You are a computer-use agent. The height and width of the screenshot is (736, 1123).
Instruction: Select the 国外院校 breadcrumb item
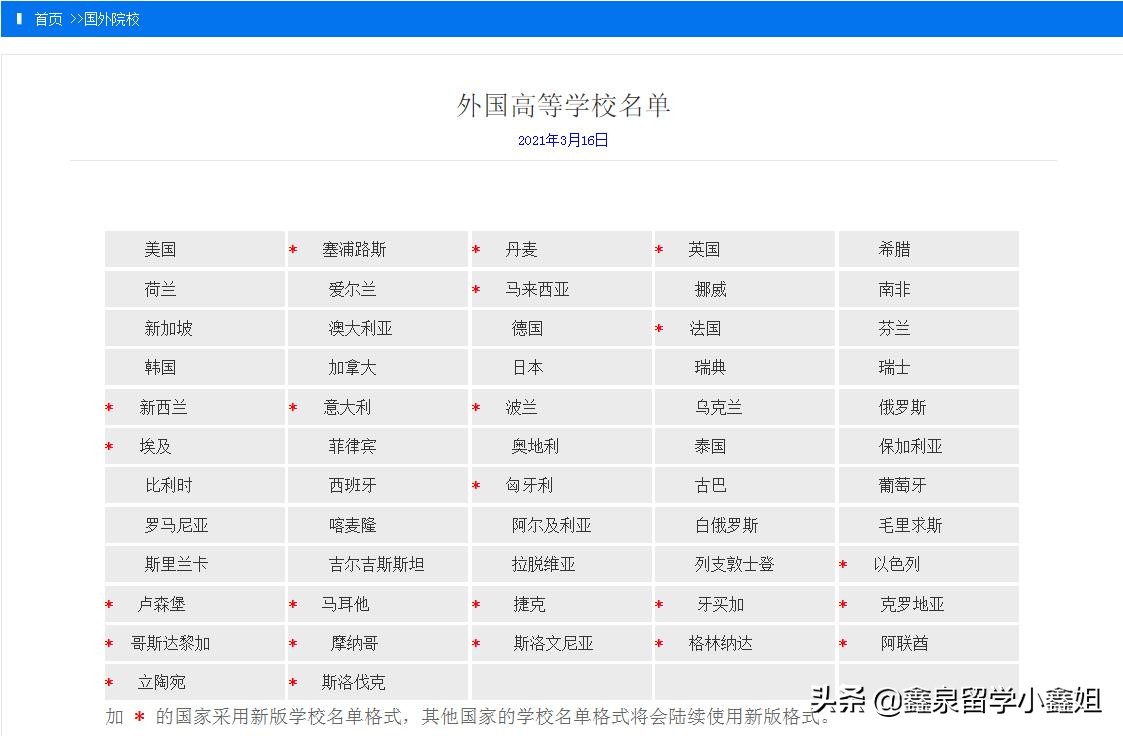(x=114, y=18)
